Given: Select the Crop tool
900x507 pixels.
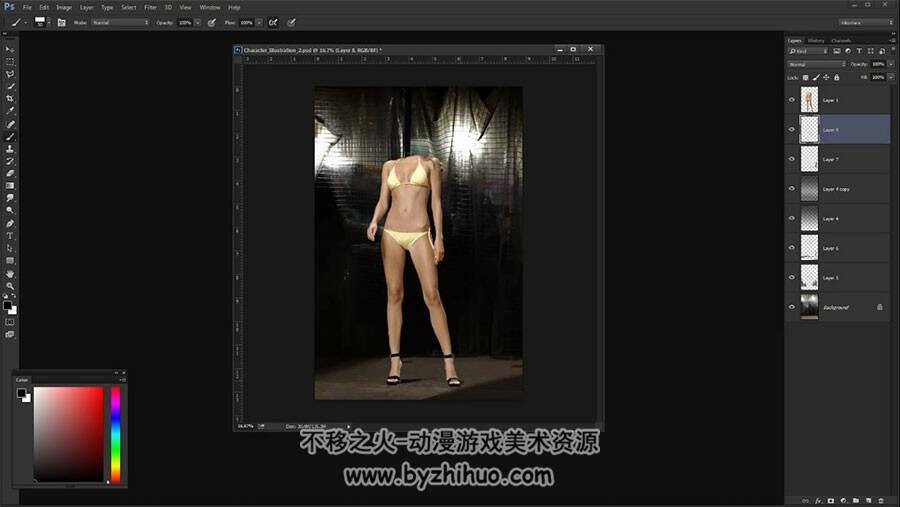Looking at the screenshot, I should coord(10,99).
